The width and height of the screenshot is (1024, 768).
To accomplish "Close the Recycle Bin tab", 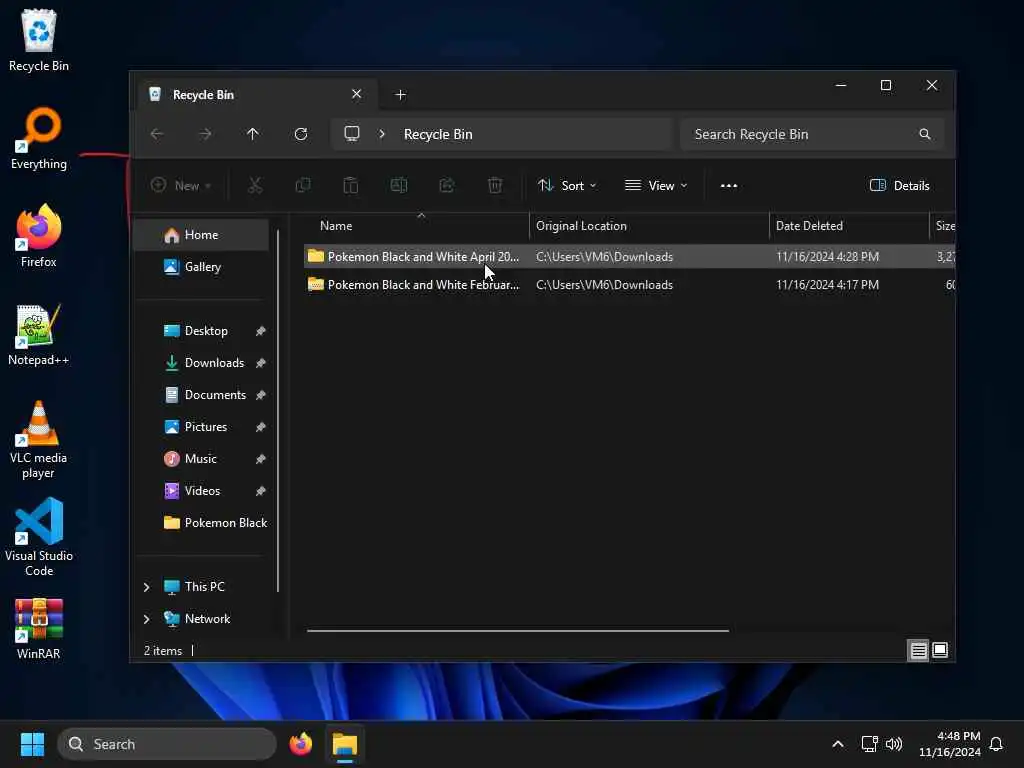I will (x=357, y=94).
